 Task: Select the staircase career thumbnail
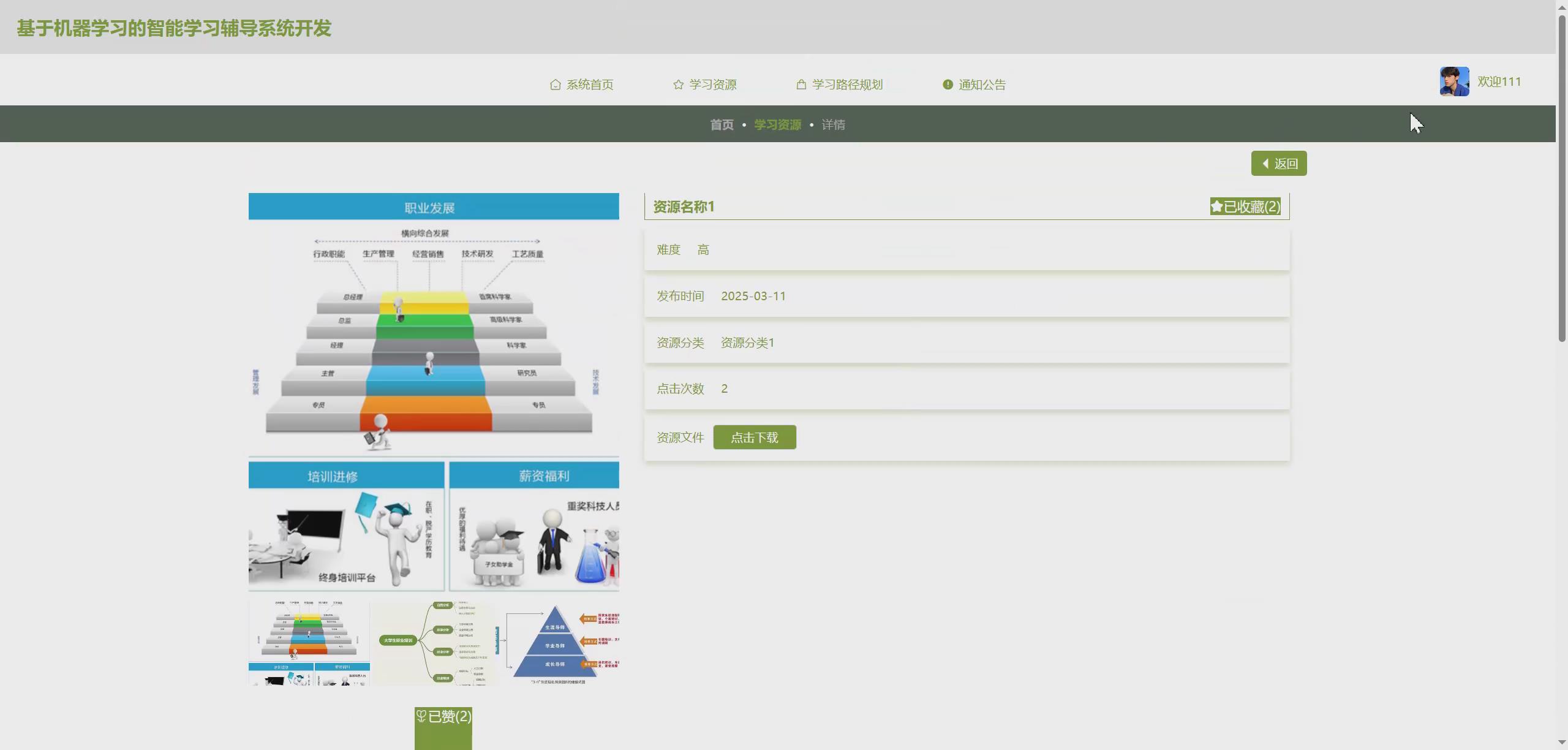[x=309, y=642]
